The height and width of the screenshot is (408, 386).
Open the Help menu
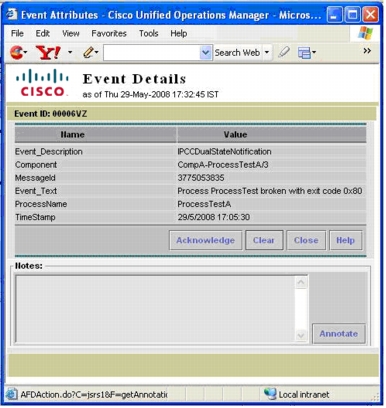(179, 33)
